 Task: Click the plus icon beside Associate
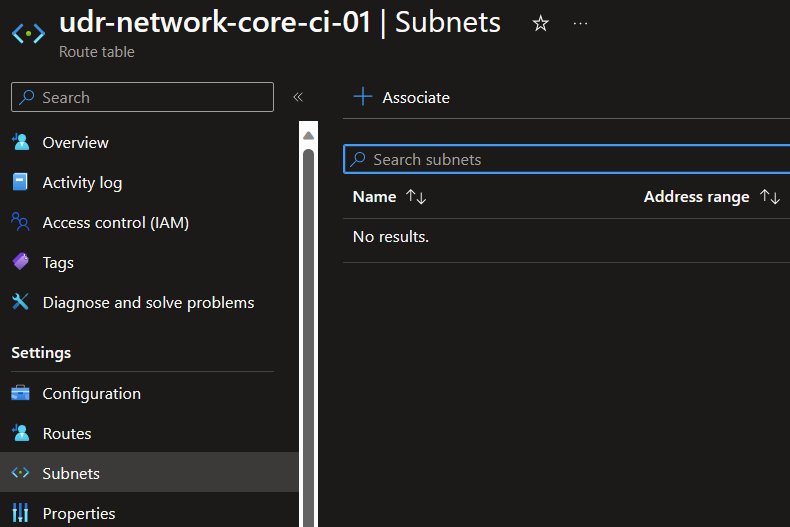(x=363, y=96)
